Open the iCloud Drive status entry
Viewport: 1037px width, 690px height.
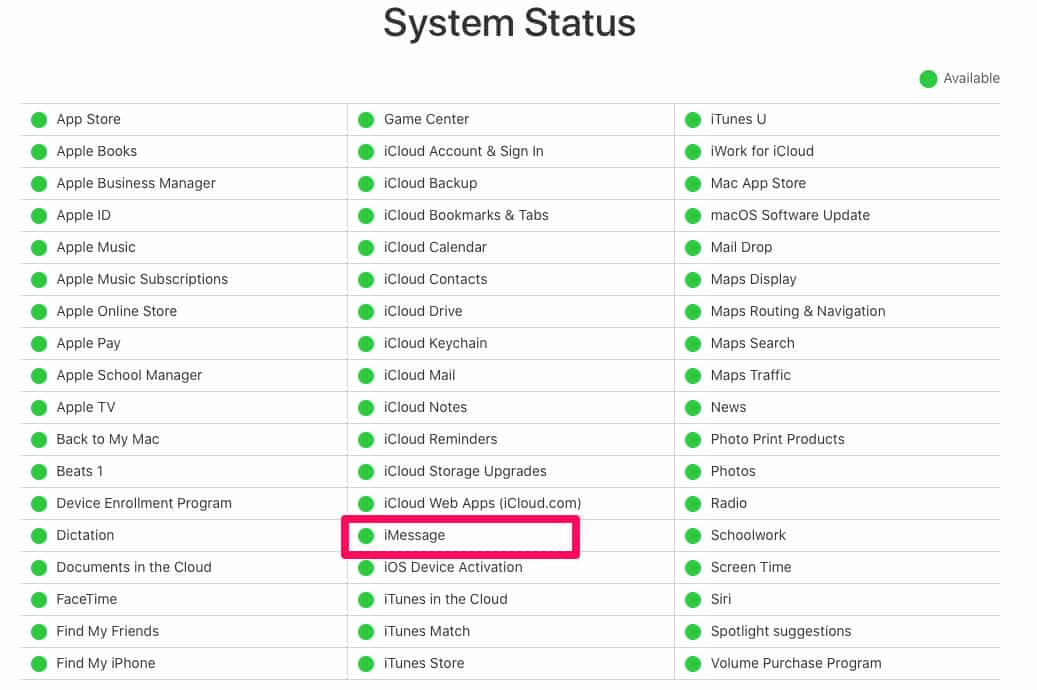coord(423,312)
